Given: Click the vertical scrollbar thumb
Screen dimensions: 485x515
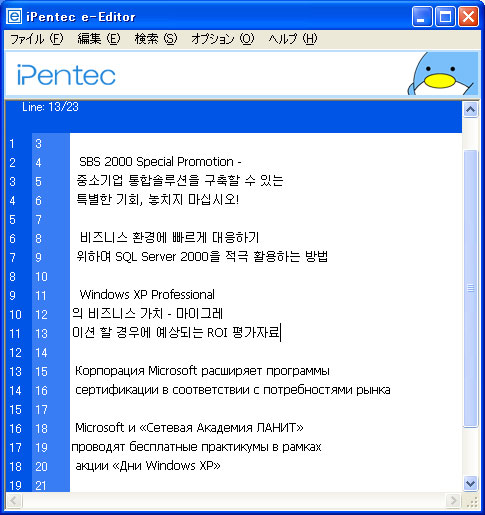Looking at the screenshot, I should [x=470, y=288].
